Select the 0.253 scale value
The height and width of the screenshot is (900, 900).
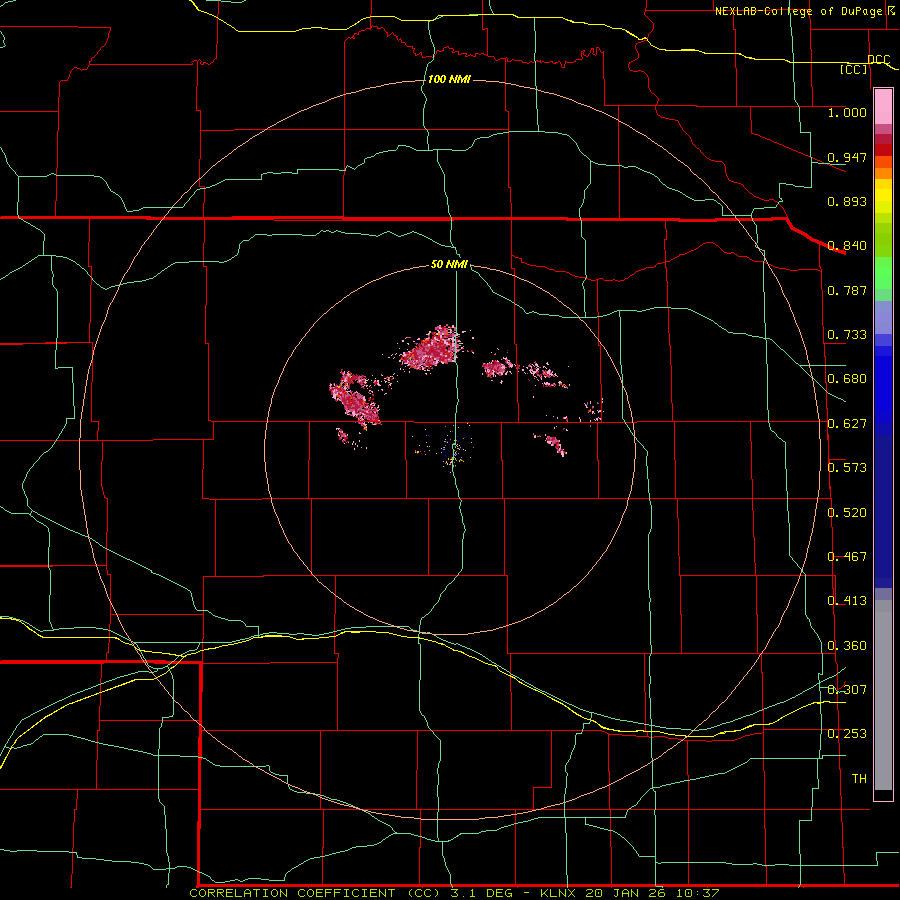[847, 734]
